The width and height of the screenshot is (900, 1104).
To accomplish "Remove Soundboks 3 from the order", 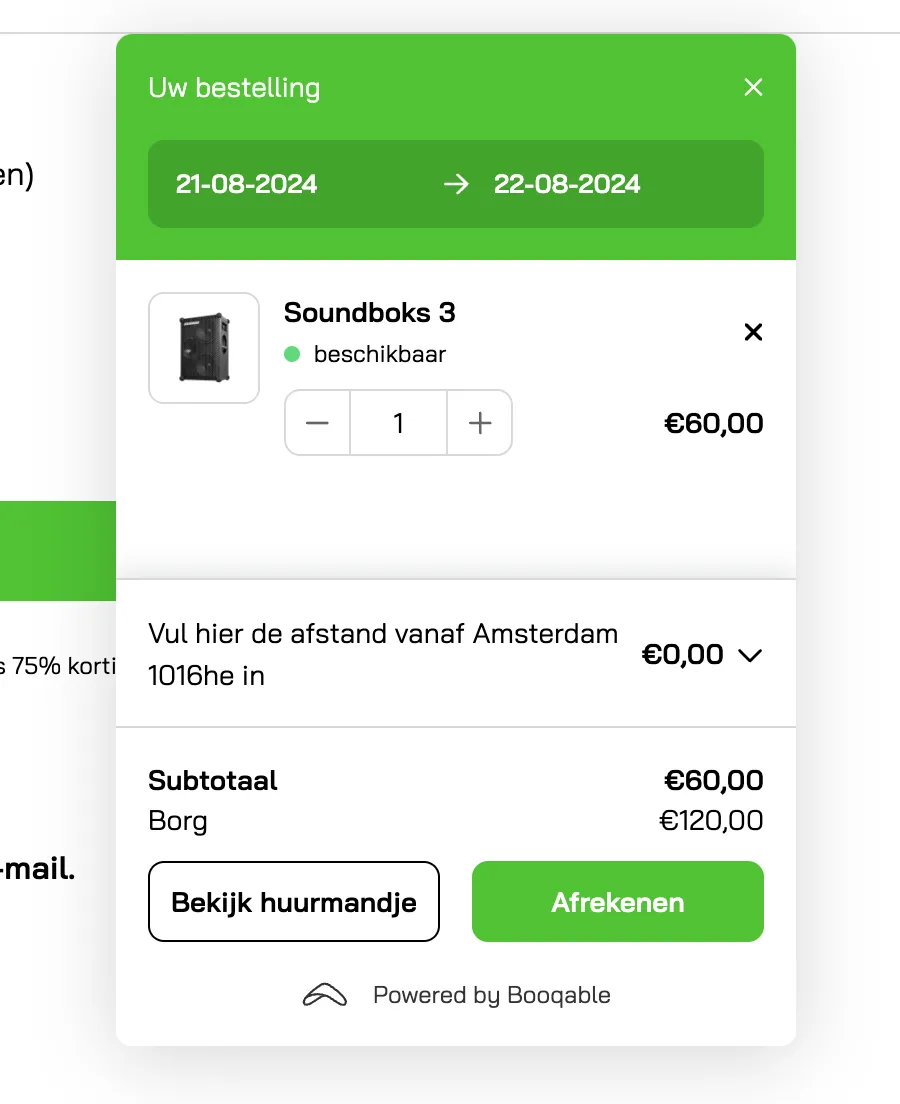I will point(753,332).
